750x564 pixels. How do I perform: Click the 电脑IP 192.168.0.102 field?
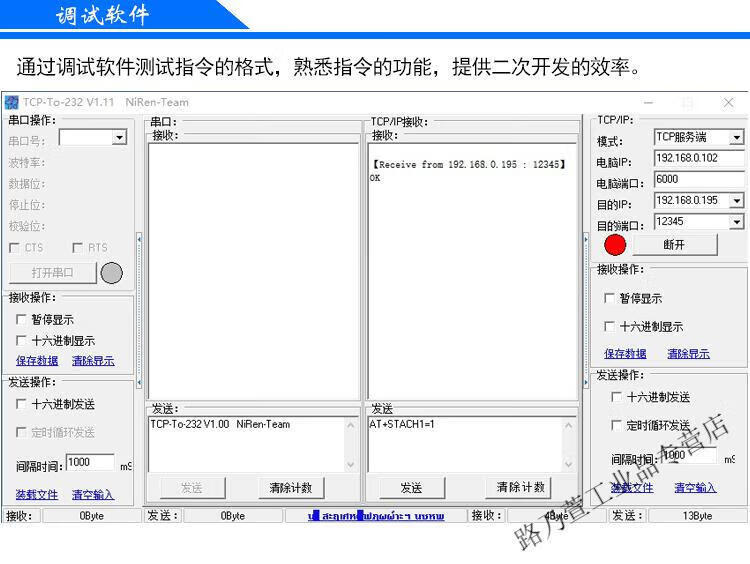tap(699, 158)
